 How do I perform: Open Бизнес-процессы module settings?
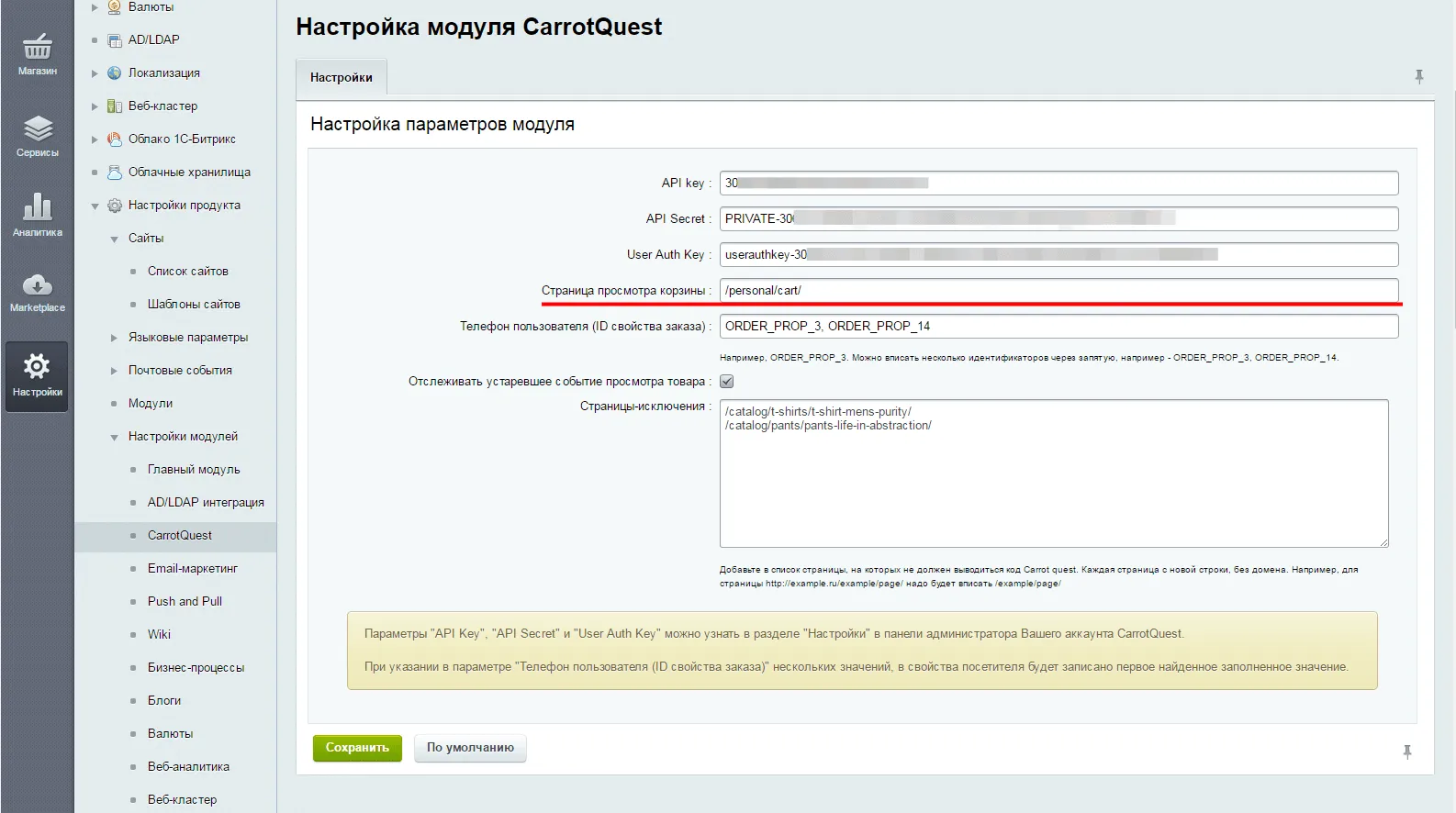[196, 668]
